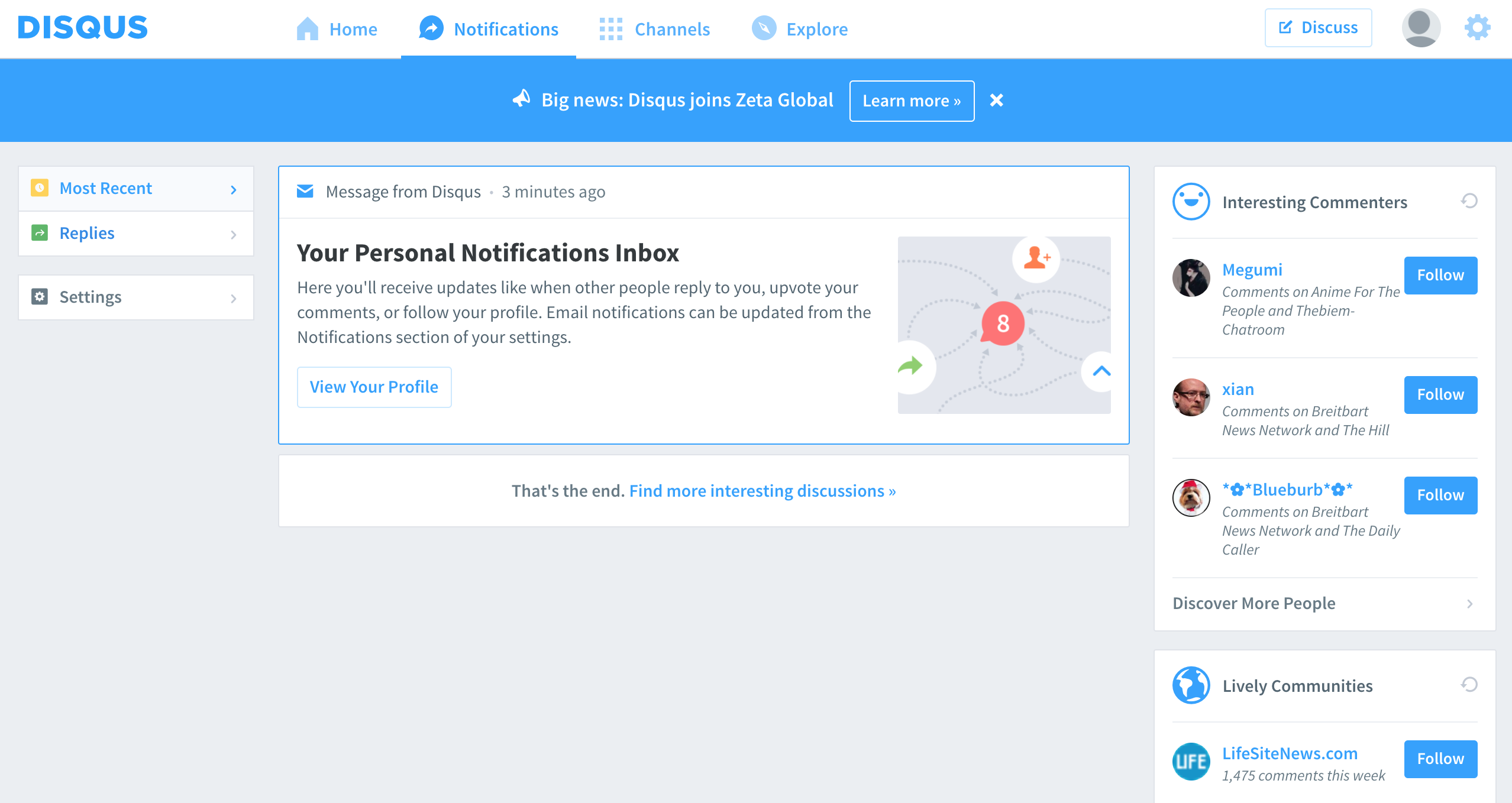Viewport: 1512px width, 803px height.
Task: Click the user avatar icon in header
Action: (x=1421, y=28)
